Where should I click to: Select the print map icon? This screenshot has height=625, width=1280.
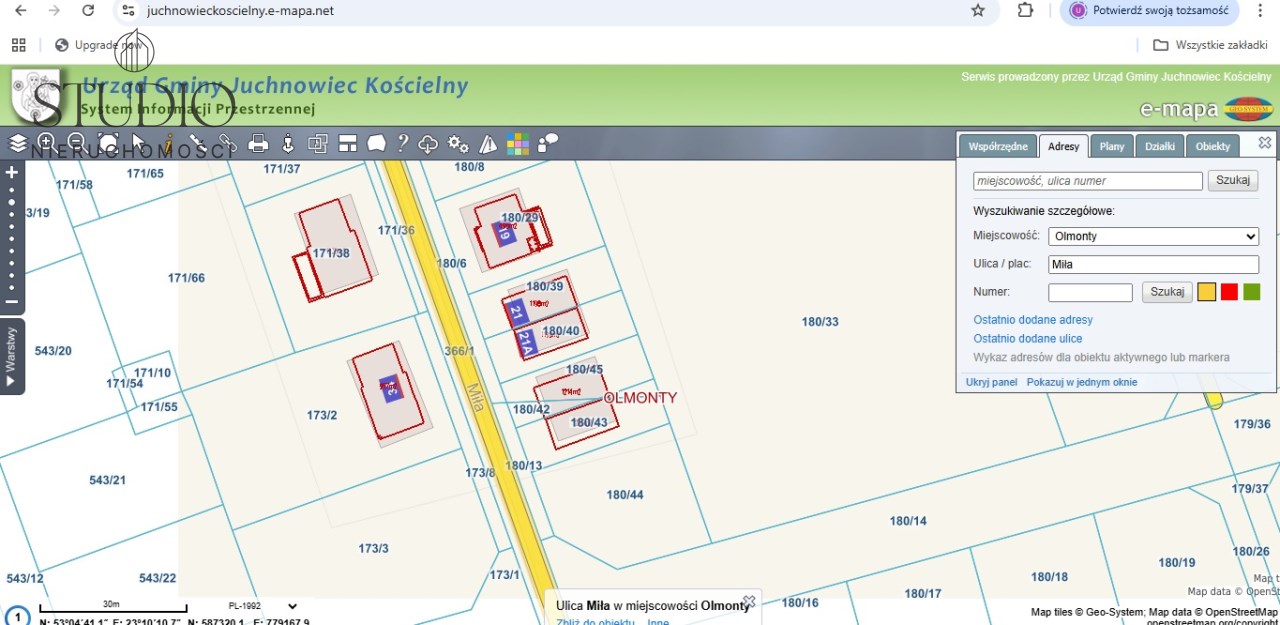[x=258, y=143]
